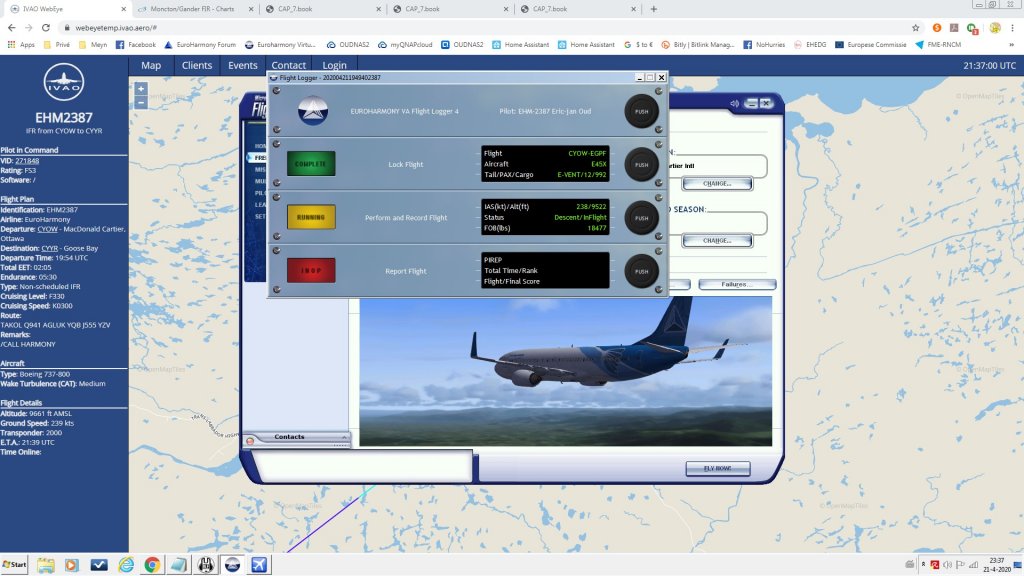Viewport: 1024px width, 576px height.
Task: Open the Events menu item
Action: tap(243, 66)
